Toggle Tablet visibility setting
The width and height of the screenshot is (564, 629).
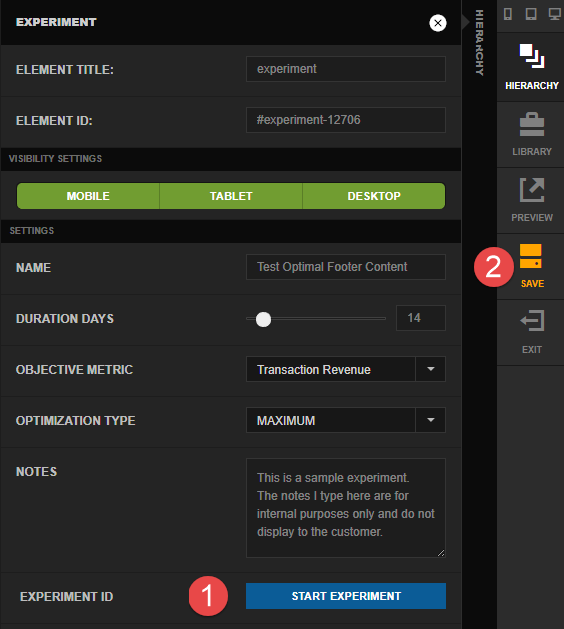[x=231, y=196]
